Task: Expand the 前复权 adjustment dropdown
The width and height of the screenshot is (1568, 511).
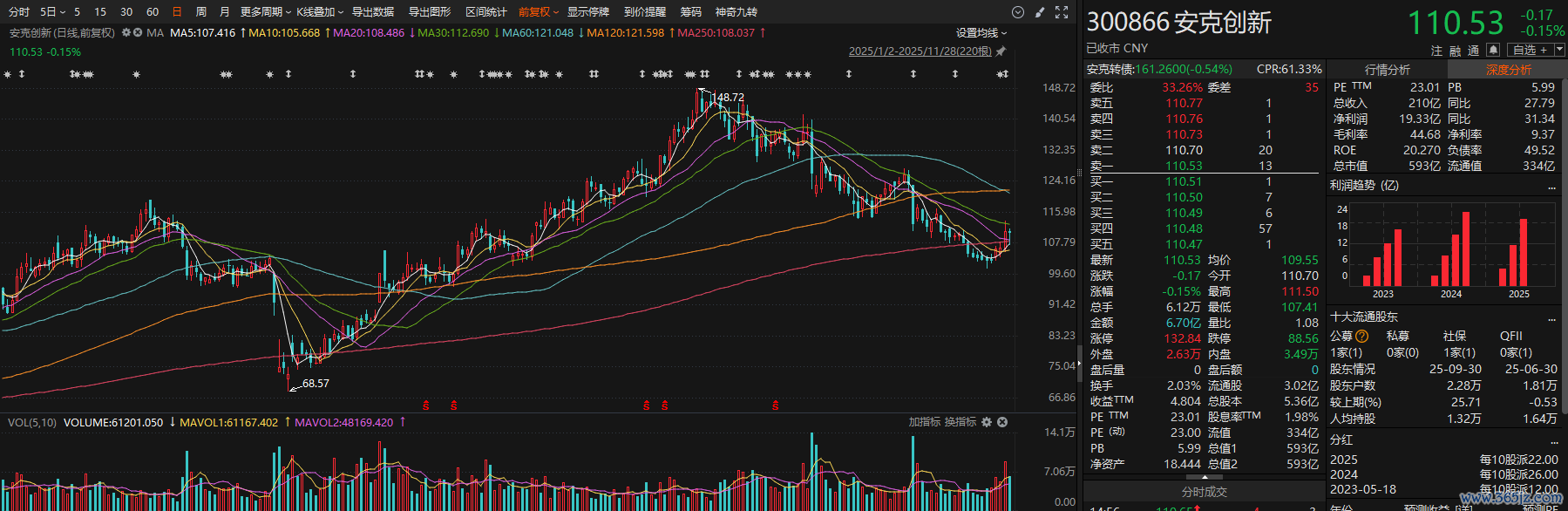Action: (x=538, y=12)
